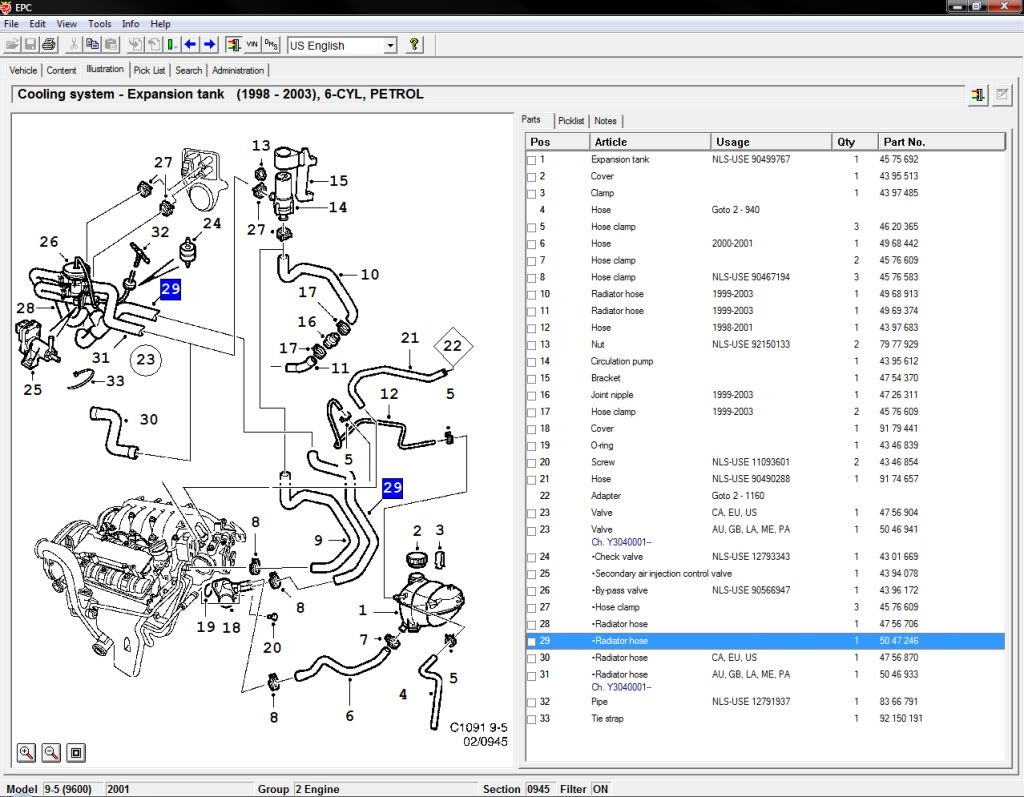
Task: Click the note edit icon beside the section title
Action: (1002, 95)
